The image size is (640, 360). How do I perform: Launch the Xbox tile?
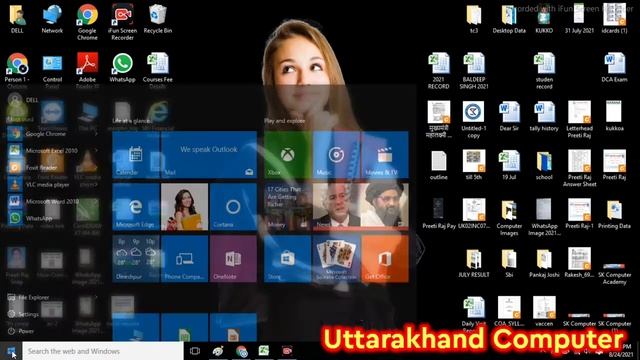click(287, 155)
